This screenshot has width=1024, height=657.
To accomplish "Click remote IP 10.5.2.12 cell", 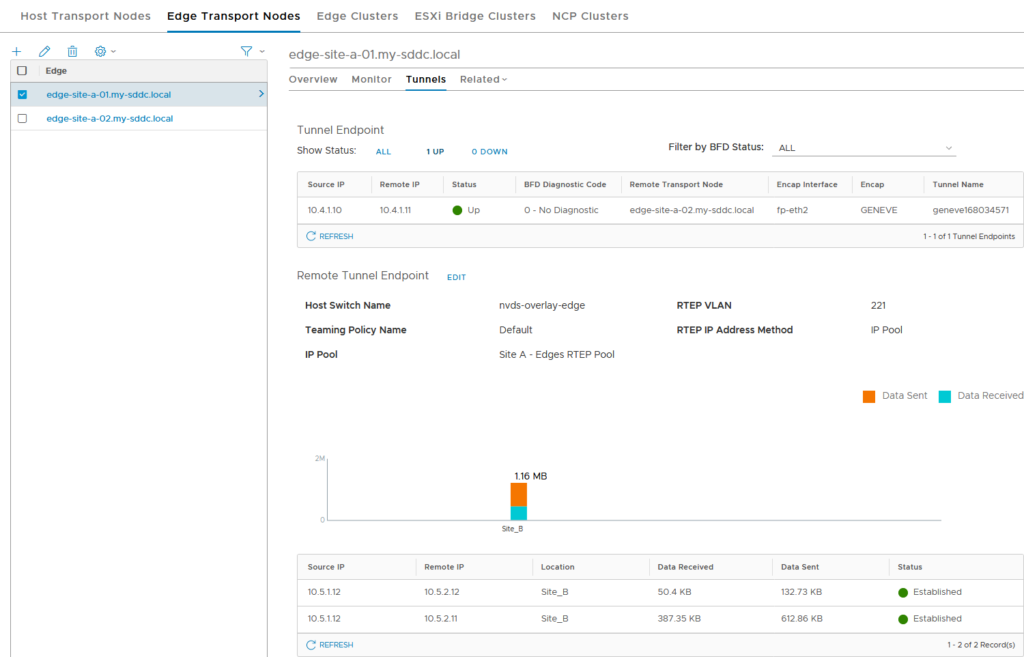I will [x=441, y=592].
